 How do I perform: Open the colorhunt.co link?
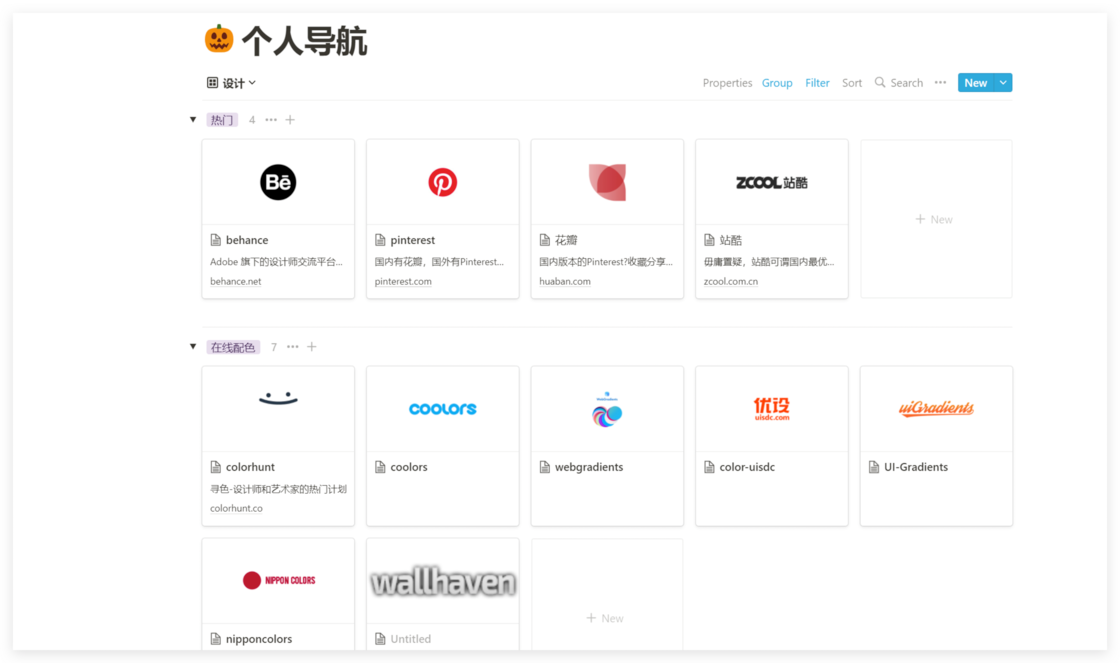coord(236,509)
